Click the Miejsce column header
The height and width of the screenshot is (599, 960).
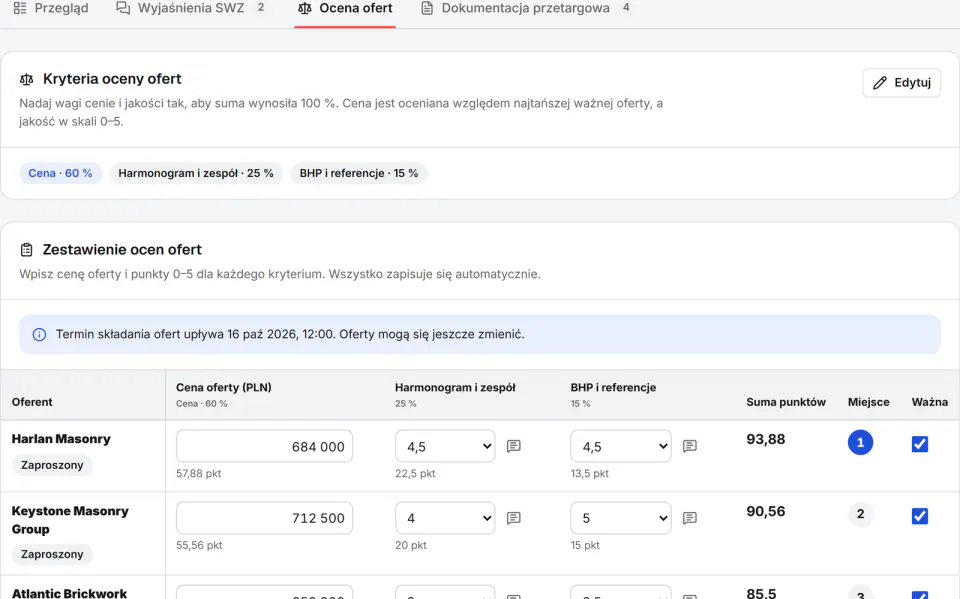pos(869,402)
